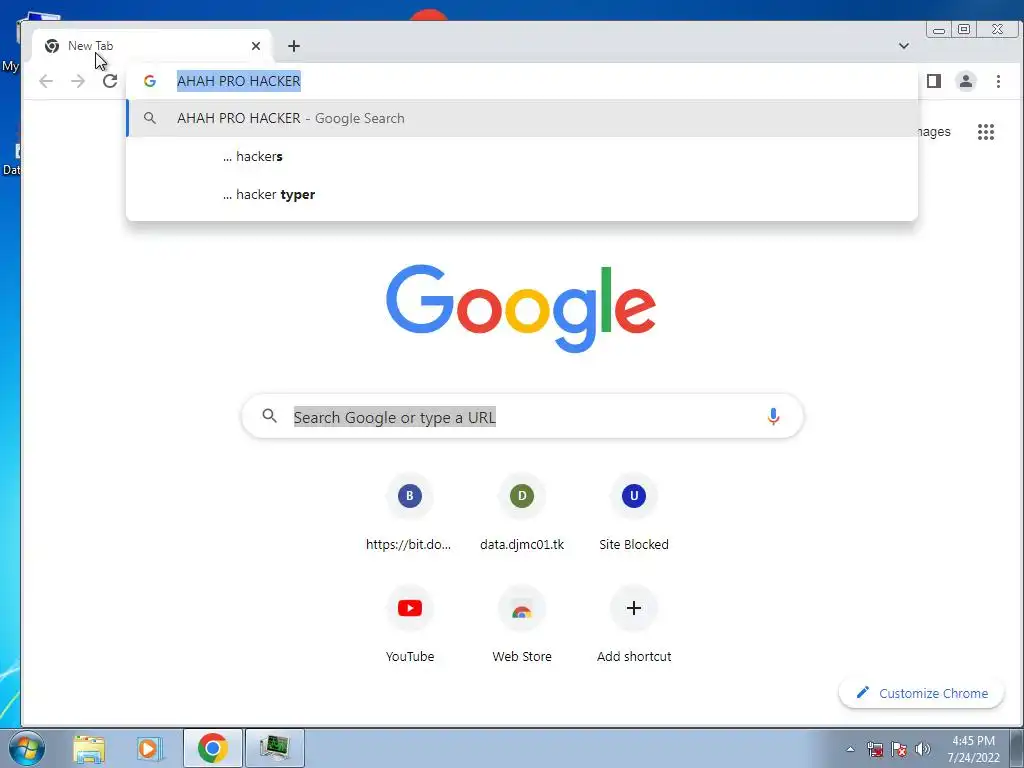
Task: Click the Chrome taskbar button
Action: pos(212,748)
